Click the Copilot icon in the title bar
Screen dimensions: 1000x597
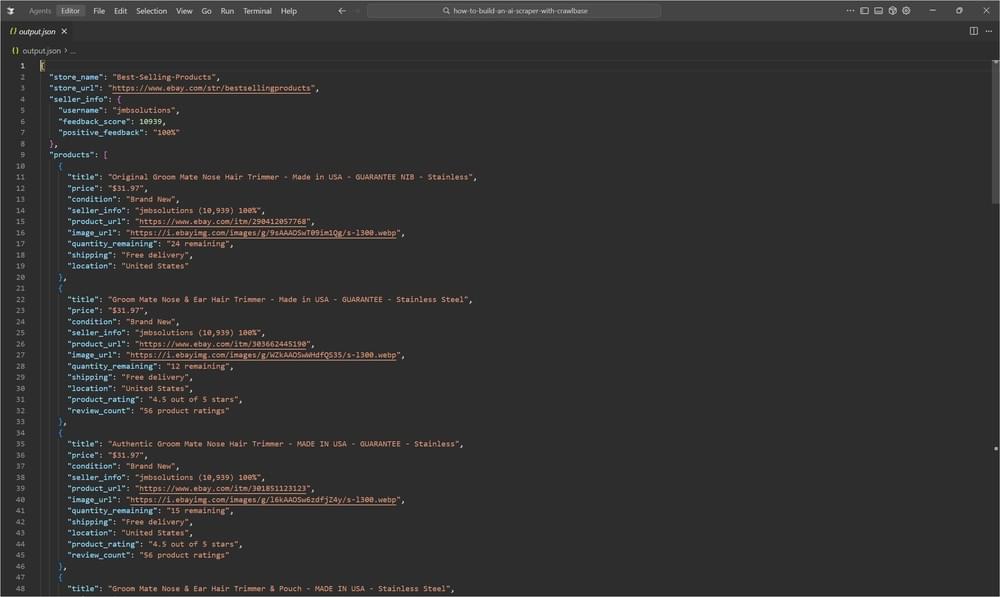[x=892, y=10]
